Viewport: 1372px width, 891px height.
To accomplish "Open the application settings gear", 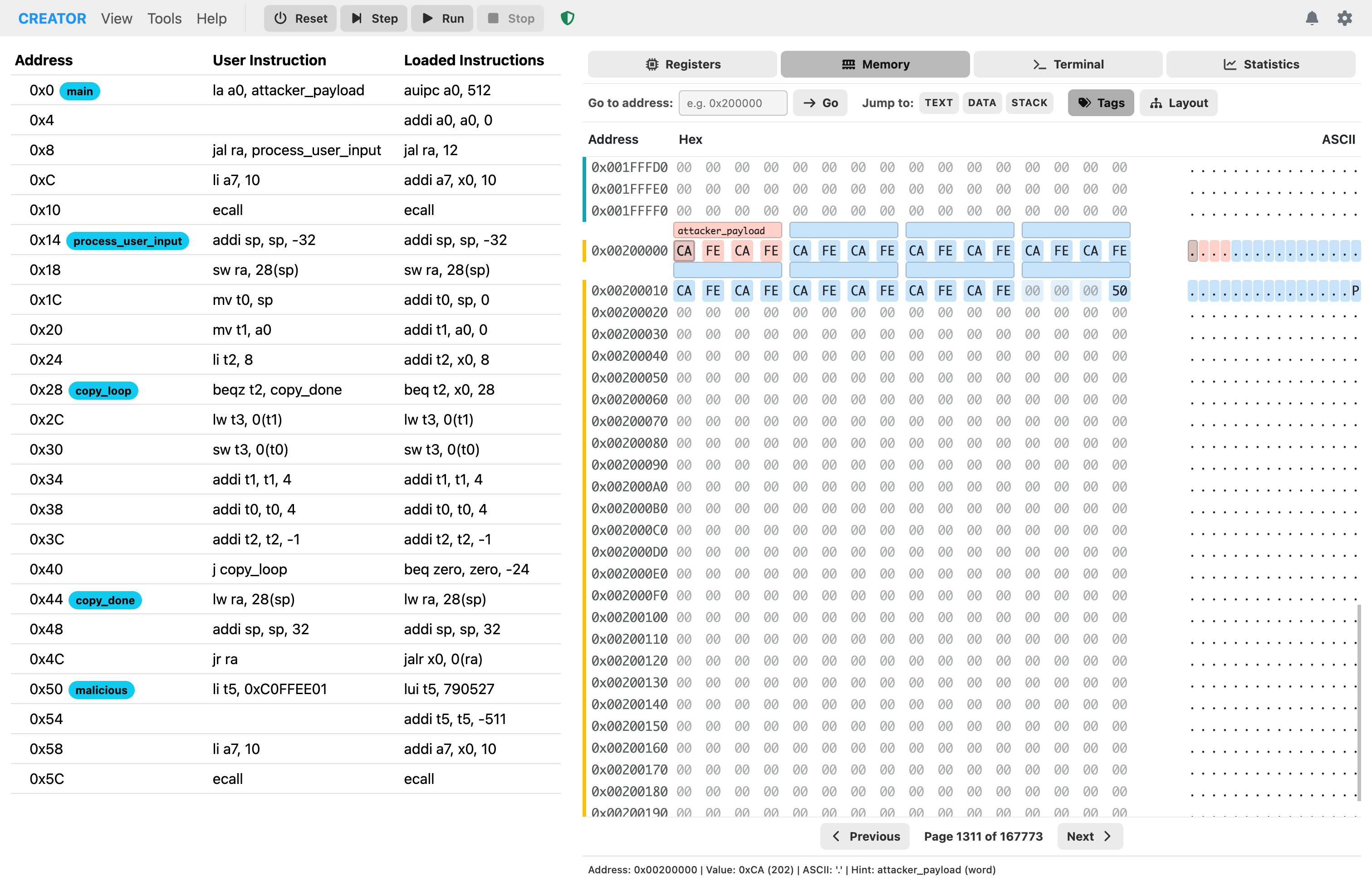I will pos(1346,18).
